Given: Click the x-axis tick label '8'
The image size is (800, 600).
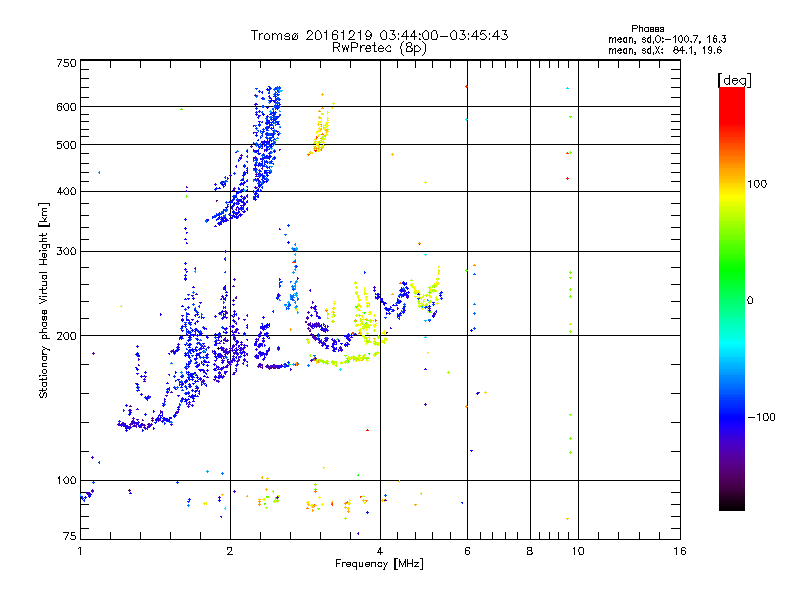Looking at the screenshot, I should click(x=530, y=551).
